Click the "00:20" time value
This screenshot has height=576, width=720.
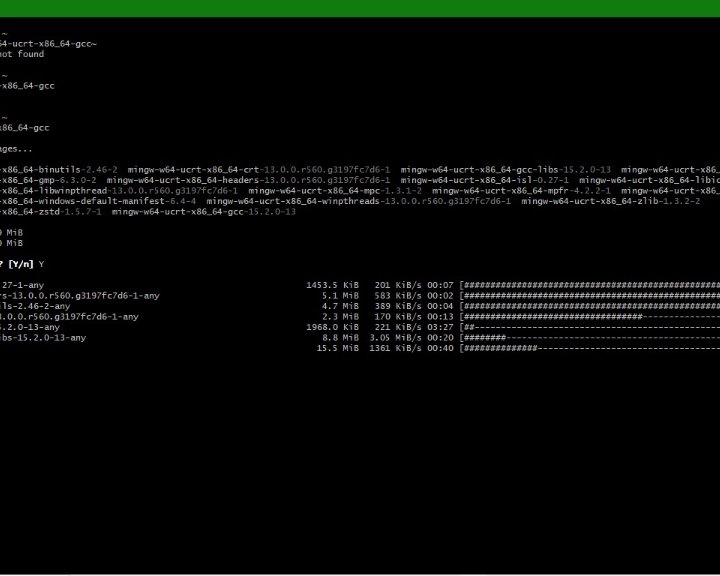coord(440,338)
